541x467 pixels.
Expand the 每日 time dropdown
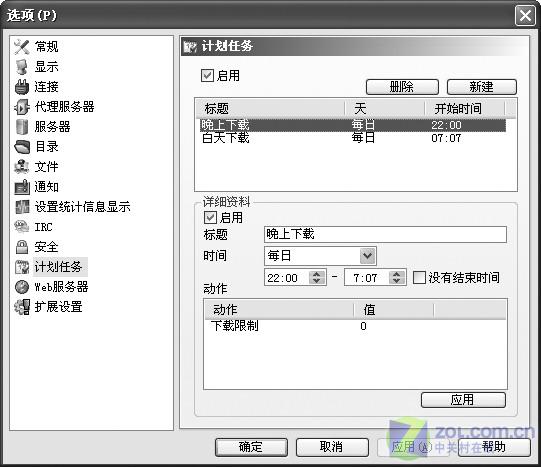[x=367, y=256]
